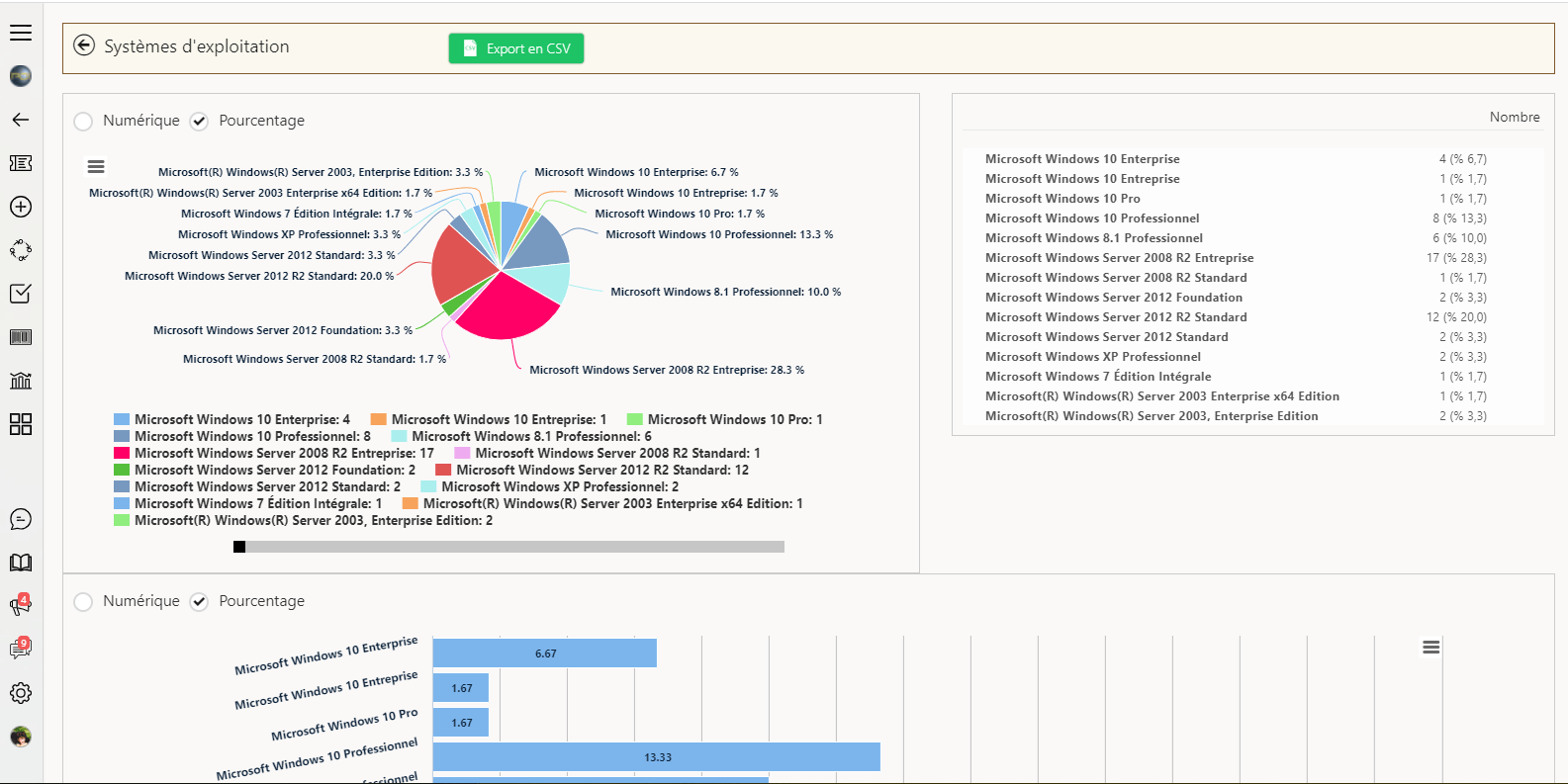Viewport: 1568px width, 784px height.
Task: Click the Export en CSV button
Action: 516,48
